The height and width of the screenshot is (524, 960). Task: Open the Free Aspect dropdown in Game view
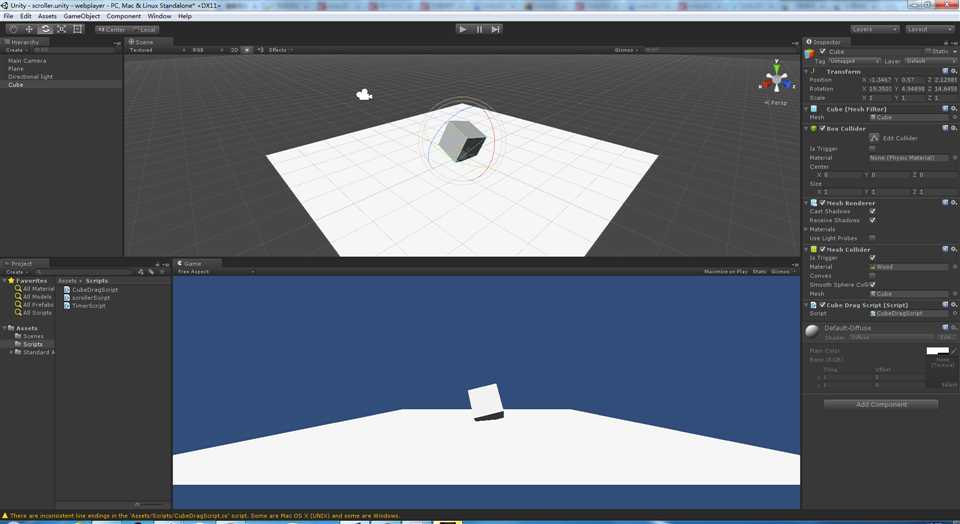point(215,271)
